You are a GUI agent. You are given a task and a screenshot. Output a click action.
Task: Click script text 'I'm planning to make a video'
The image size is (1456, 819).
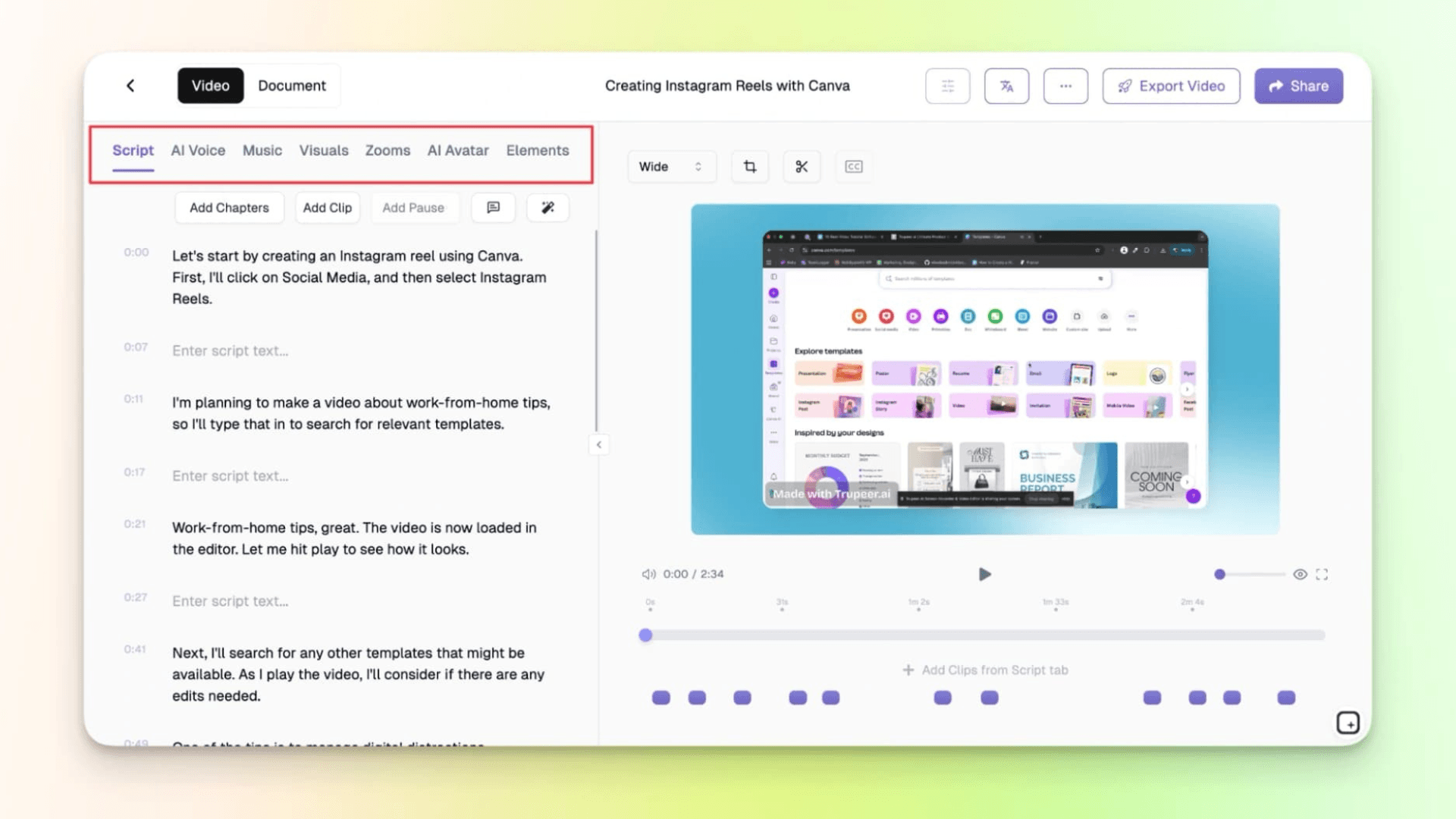(361, 413)
